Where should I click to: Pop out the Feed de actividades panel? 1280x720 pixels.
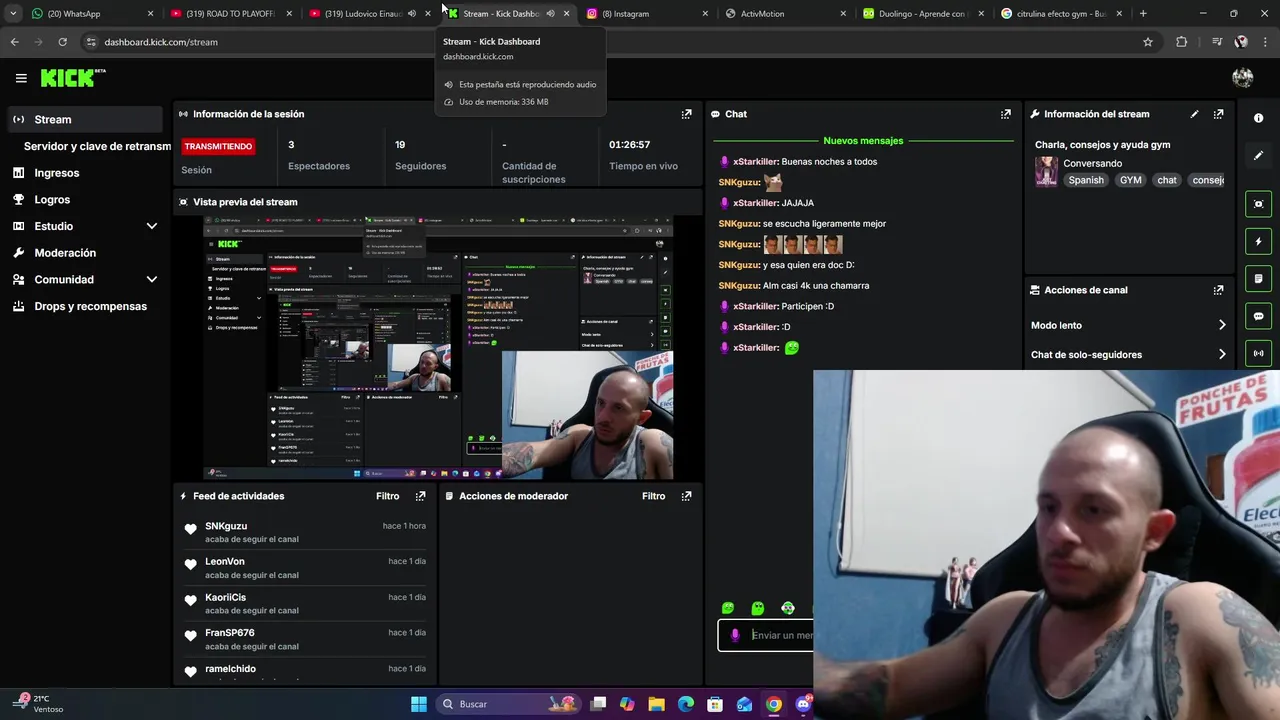pyautogui.click(x=420, y=496)
